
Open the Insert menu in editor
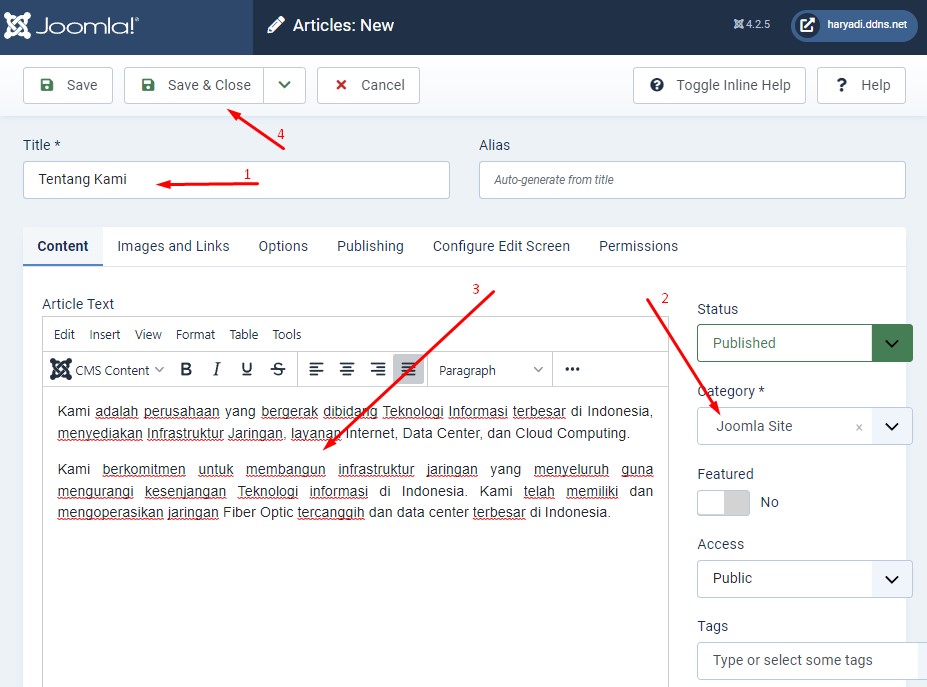105,335
